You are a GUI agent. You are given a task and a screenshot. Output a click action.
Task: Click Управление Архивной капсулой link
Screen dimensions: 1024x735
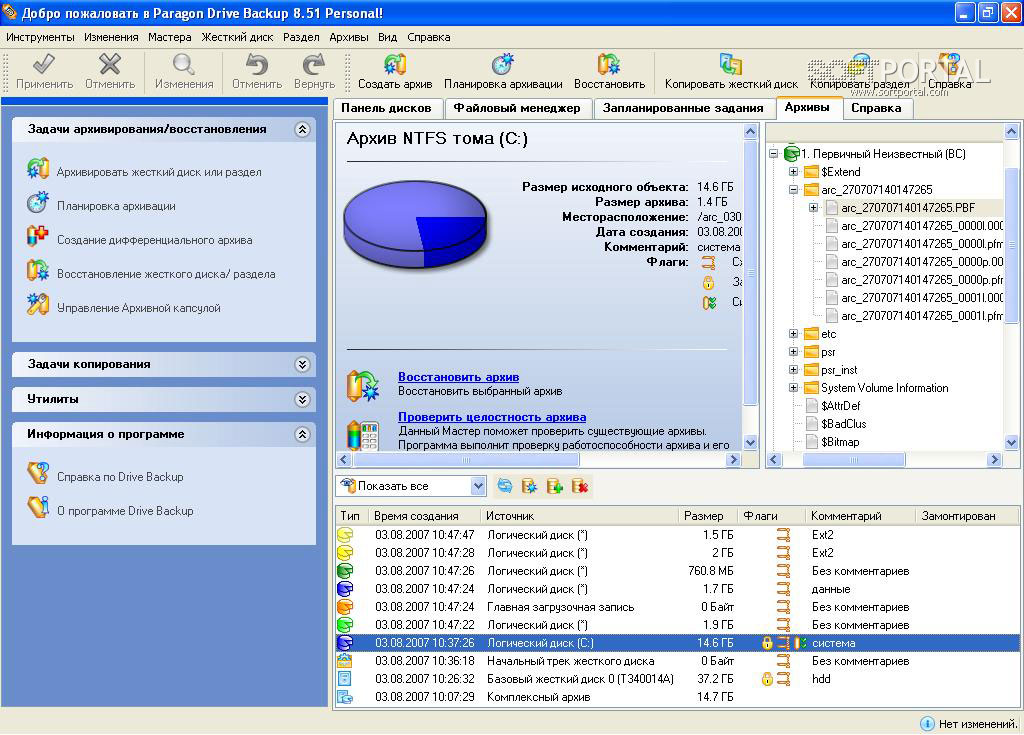coord(138,308)
